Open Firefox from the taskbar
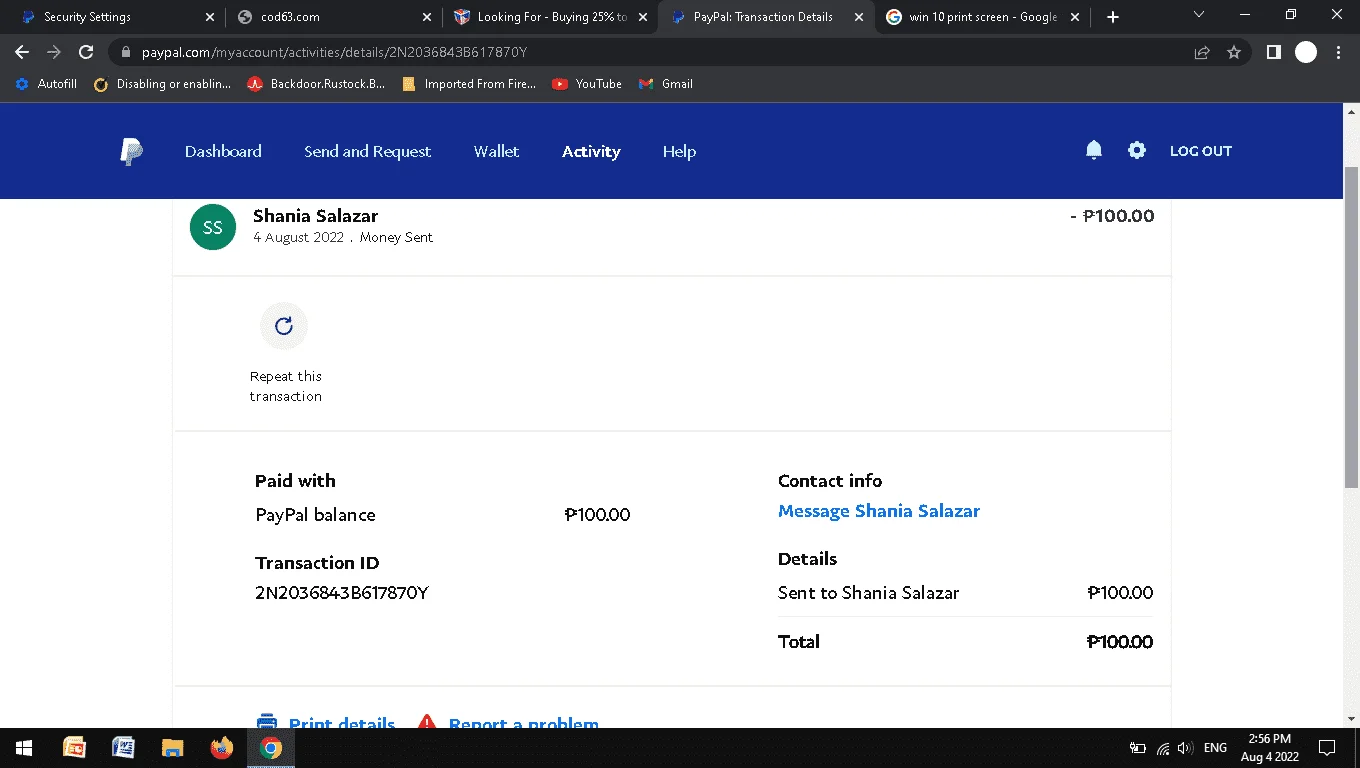The image size is (1360, 768). coord(222,748)
